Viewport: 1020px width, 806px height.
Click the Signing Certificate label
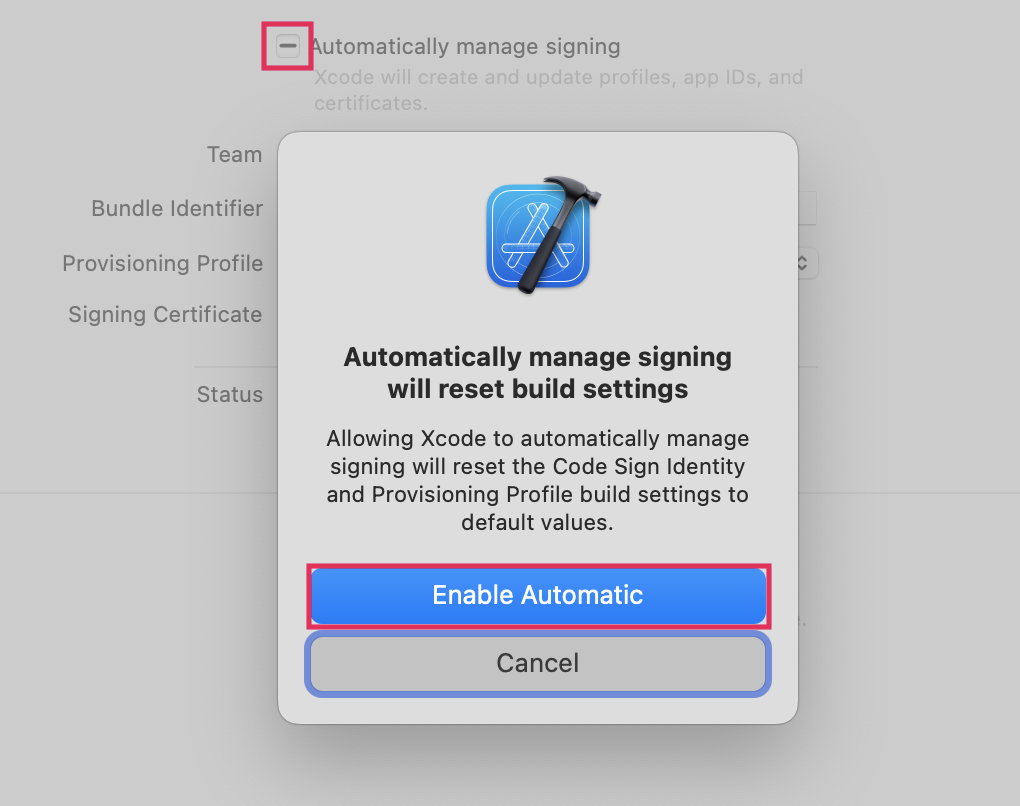point(165,315)
